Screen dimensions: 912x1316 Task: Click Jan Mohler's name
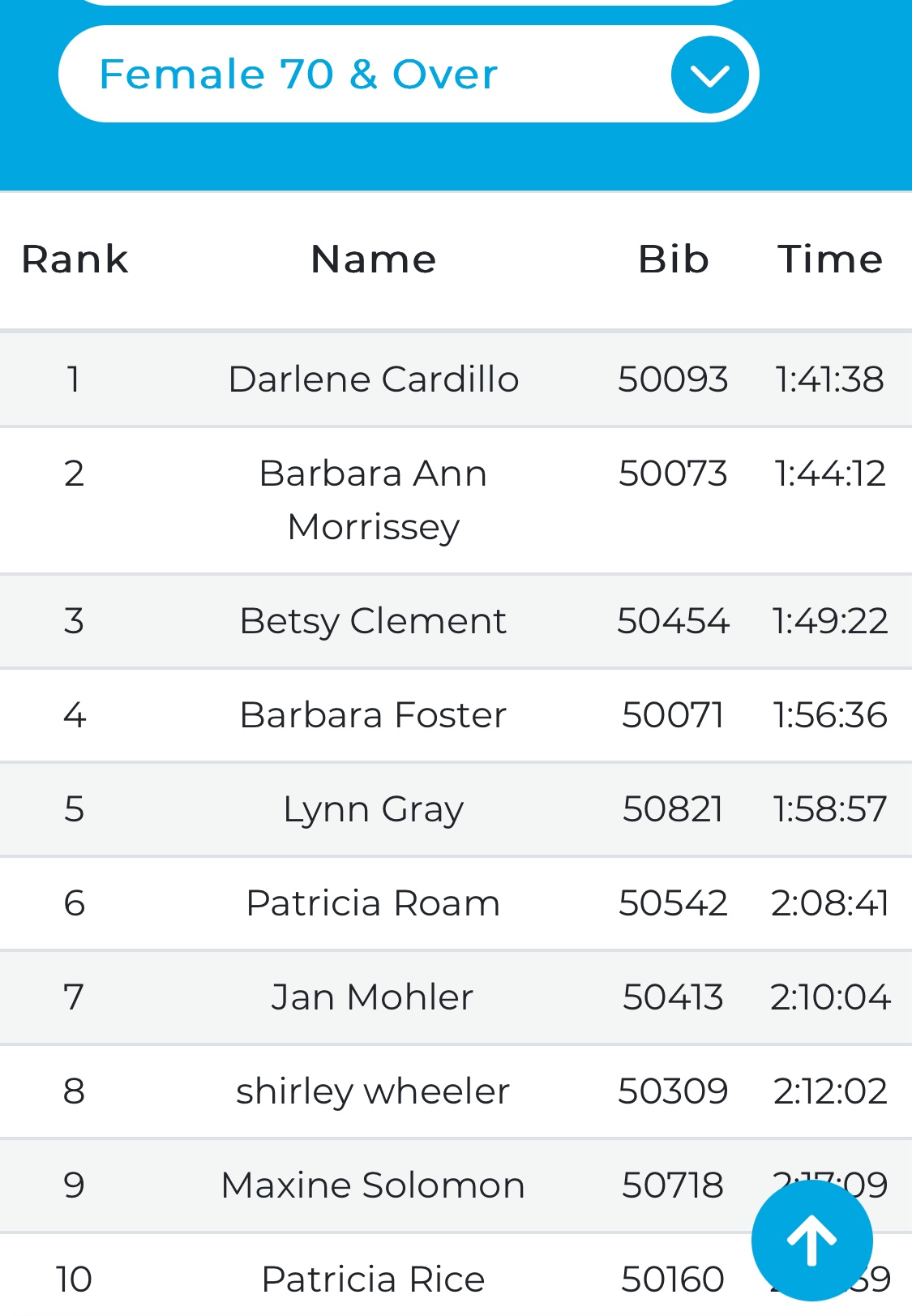point(374,997)
